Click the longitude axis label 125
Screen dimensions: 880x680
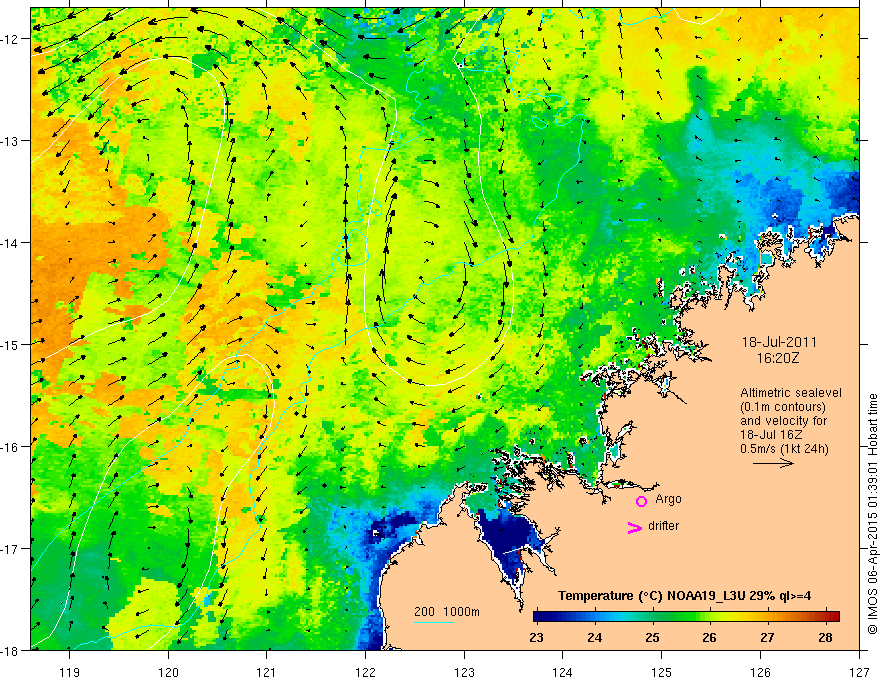tap(662, 672)
